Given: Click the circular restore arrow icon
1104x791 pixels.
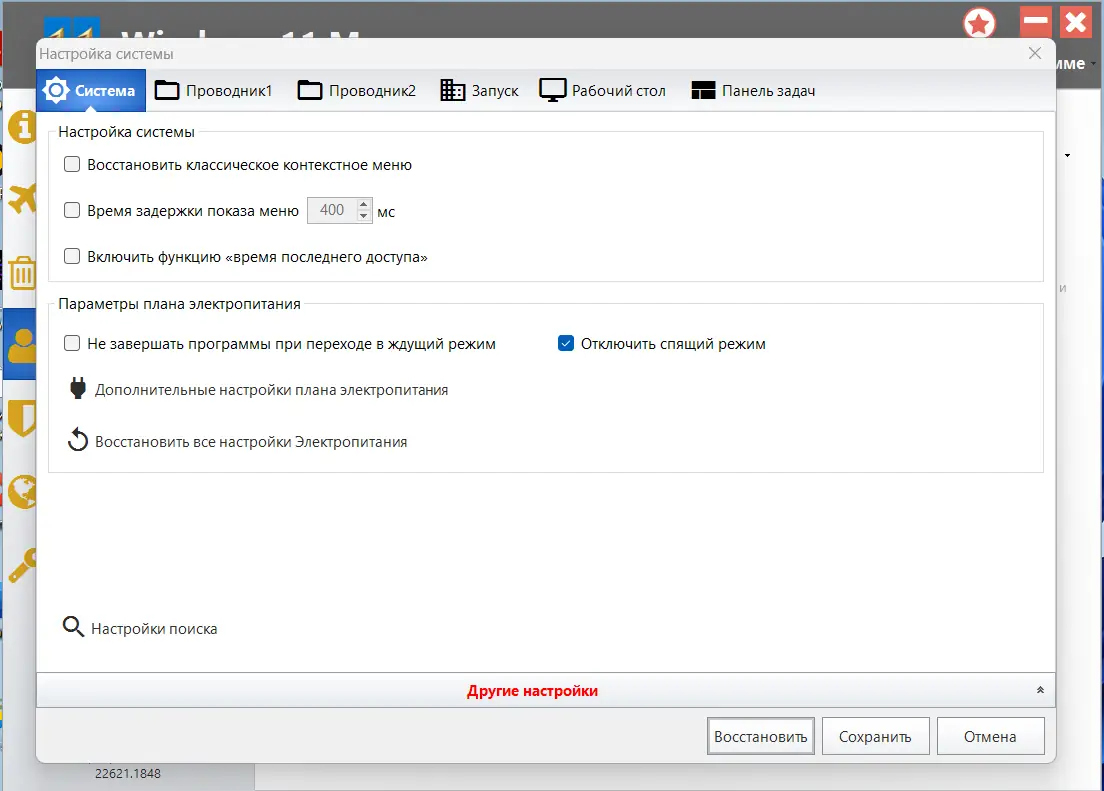Looking at the screenshot, I should click(x=77, y=440).
